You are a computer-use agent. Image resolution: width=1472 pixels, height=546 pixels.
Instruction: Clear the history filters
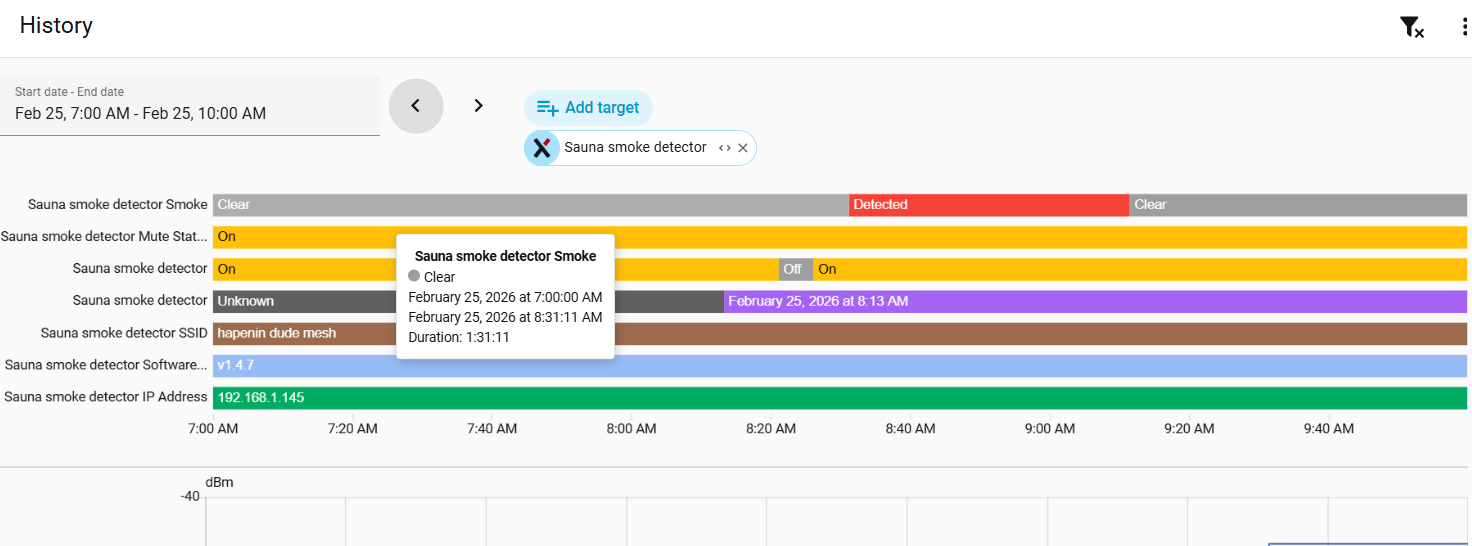[x=1411, y=28]
